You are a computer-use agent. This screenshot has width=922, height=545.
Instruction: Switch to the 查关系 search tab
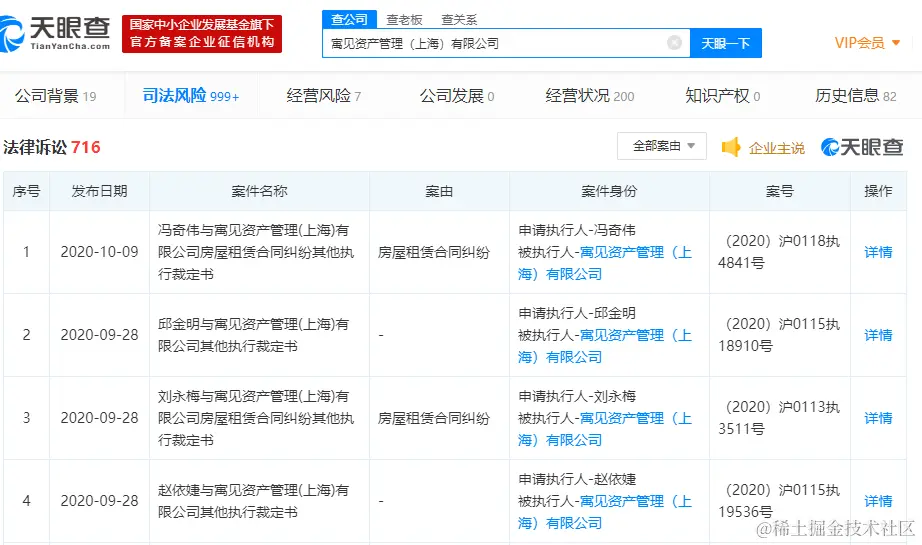tap(459, 20)
